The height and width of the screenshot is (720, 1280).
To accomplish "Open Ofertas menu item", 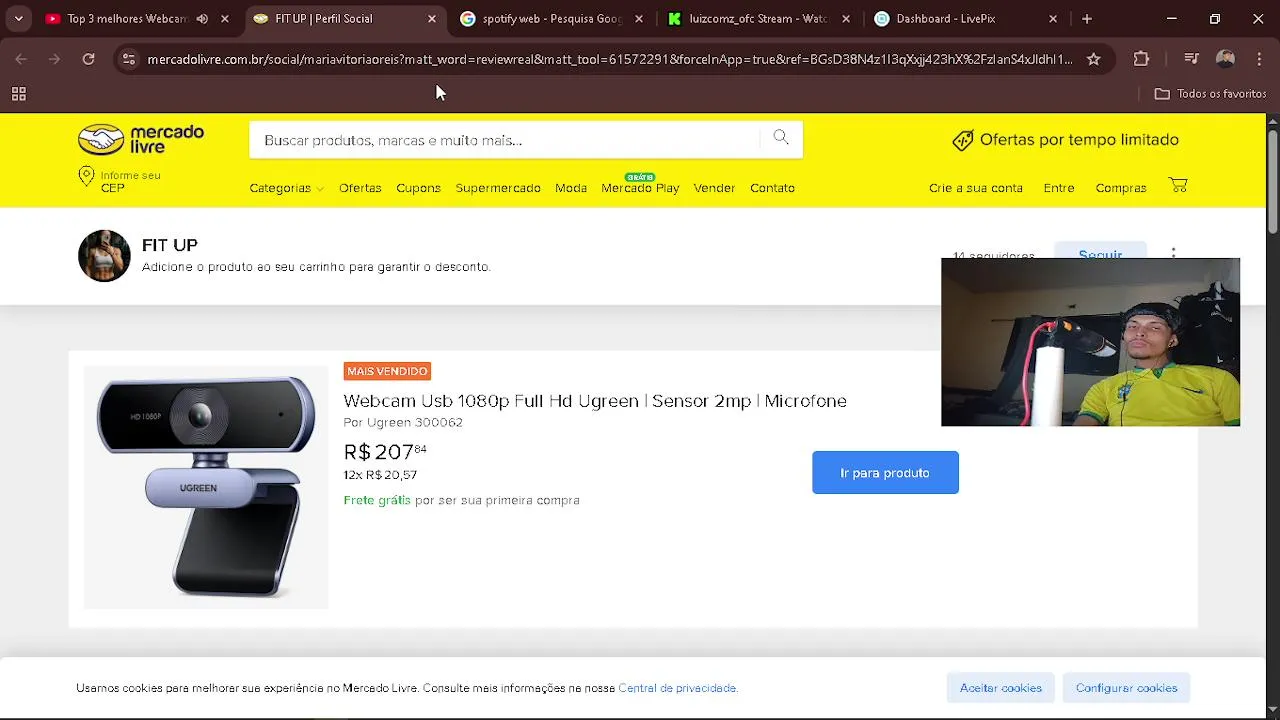I will coord(360,188).
